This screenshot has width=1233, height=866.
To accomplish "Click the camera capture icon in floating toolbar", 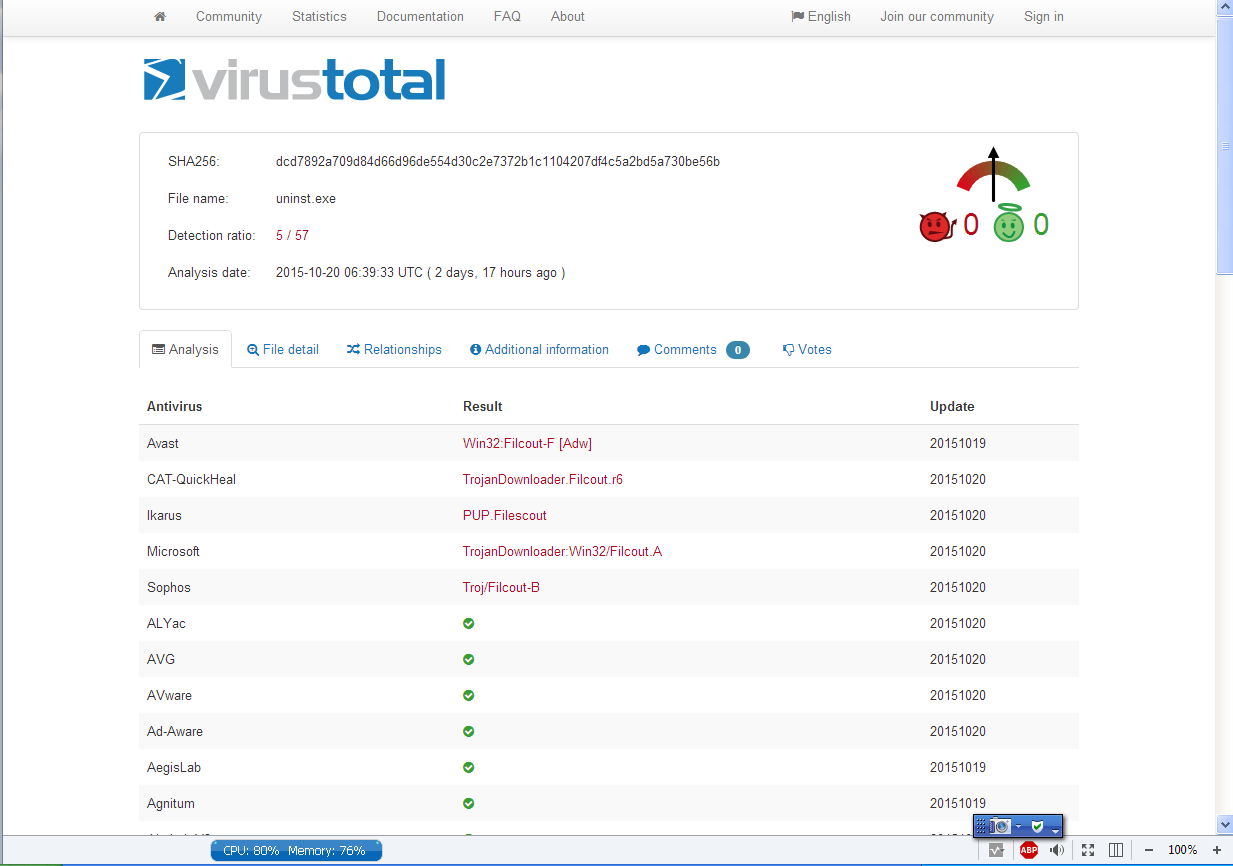I will point(1000,826).
